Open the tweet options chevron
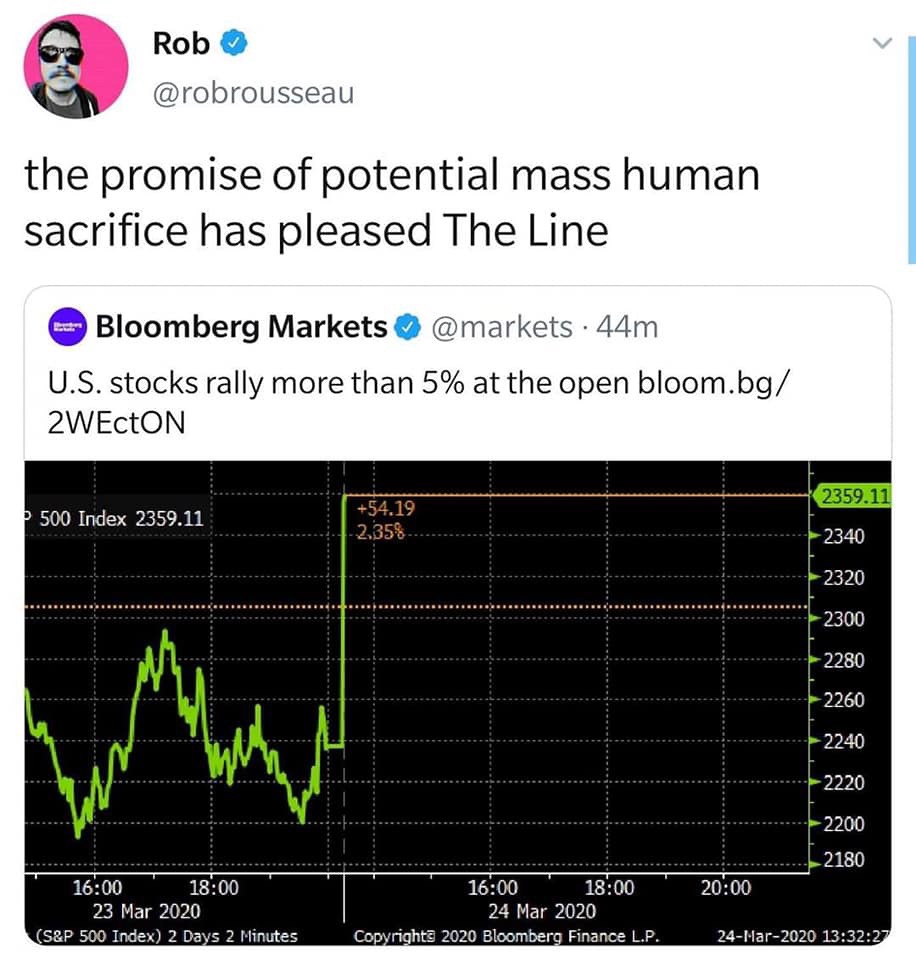 pos(881,44)
